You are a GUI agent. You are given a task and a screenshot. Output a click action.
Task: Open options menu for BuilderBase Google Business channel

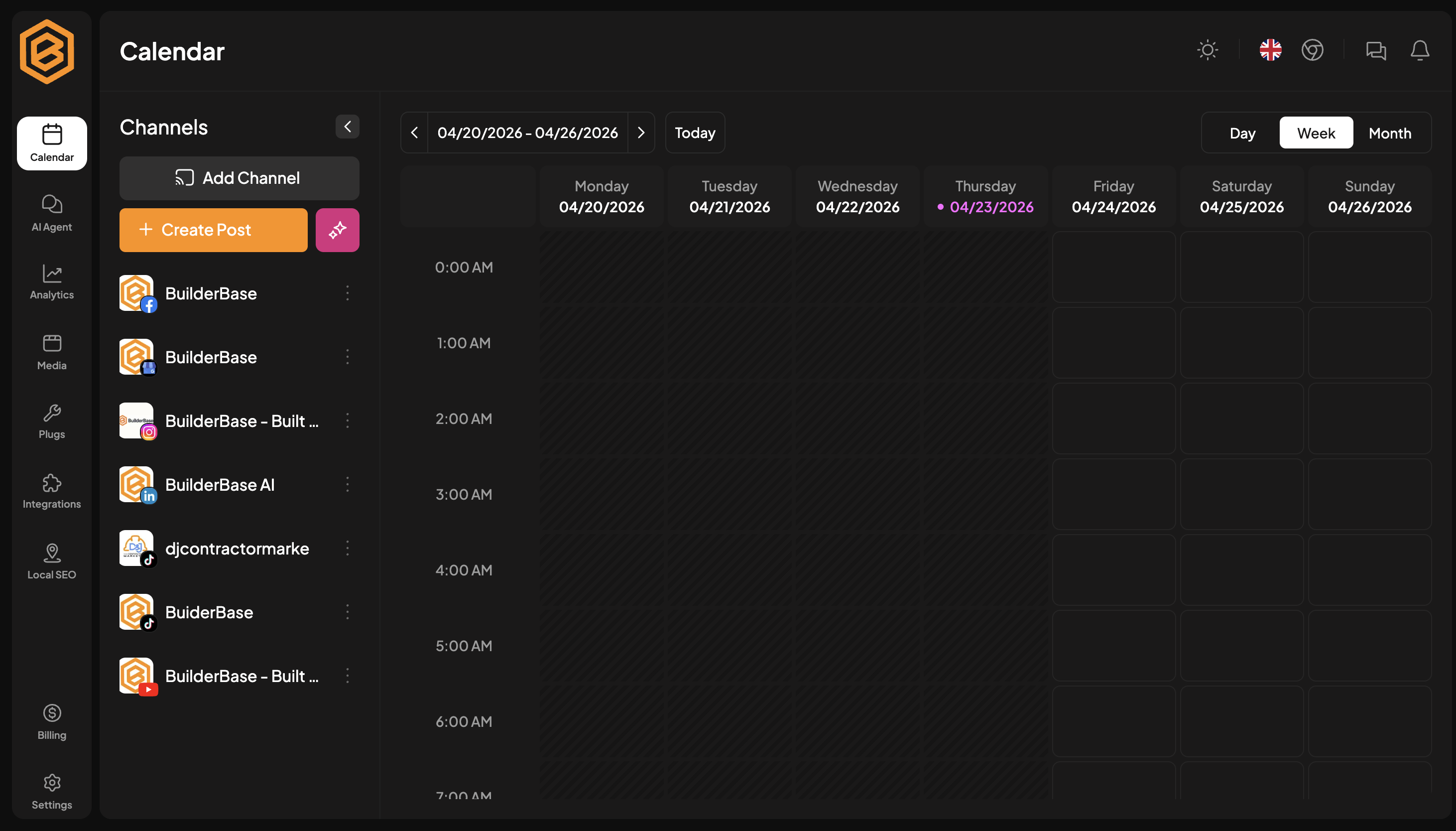click(x=347, y=357)
